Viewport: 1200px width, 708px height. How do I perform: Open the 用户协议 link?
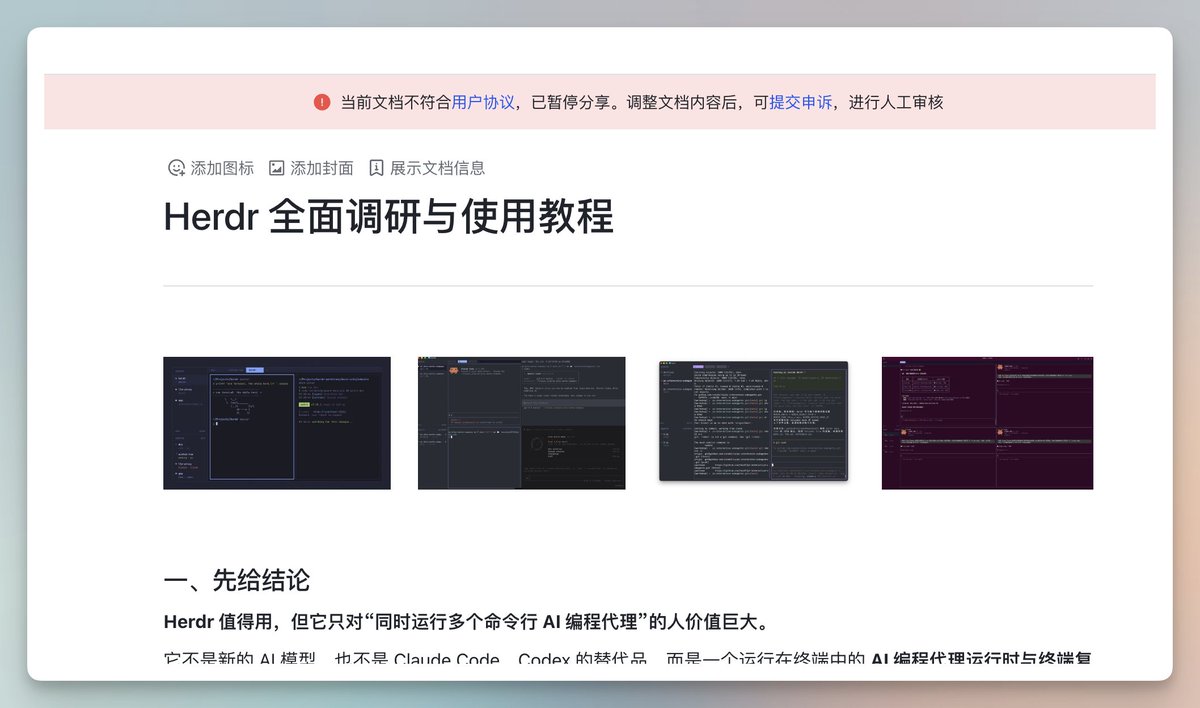coord(483,102)
